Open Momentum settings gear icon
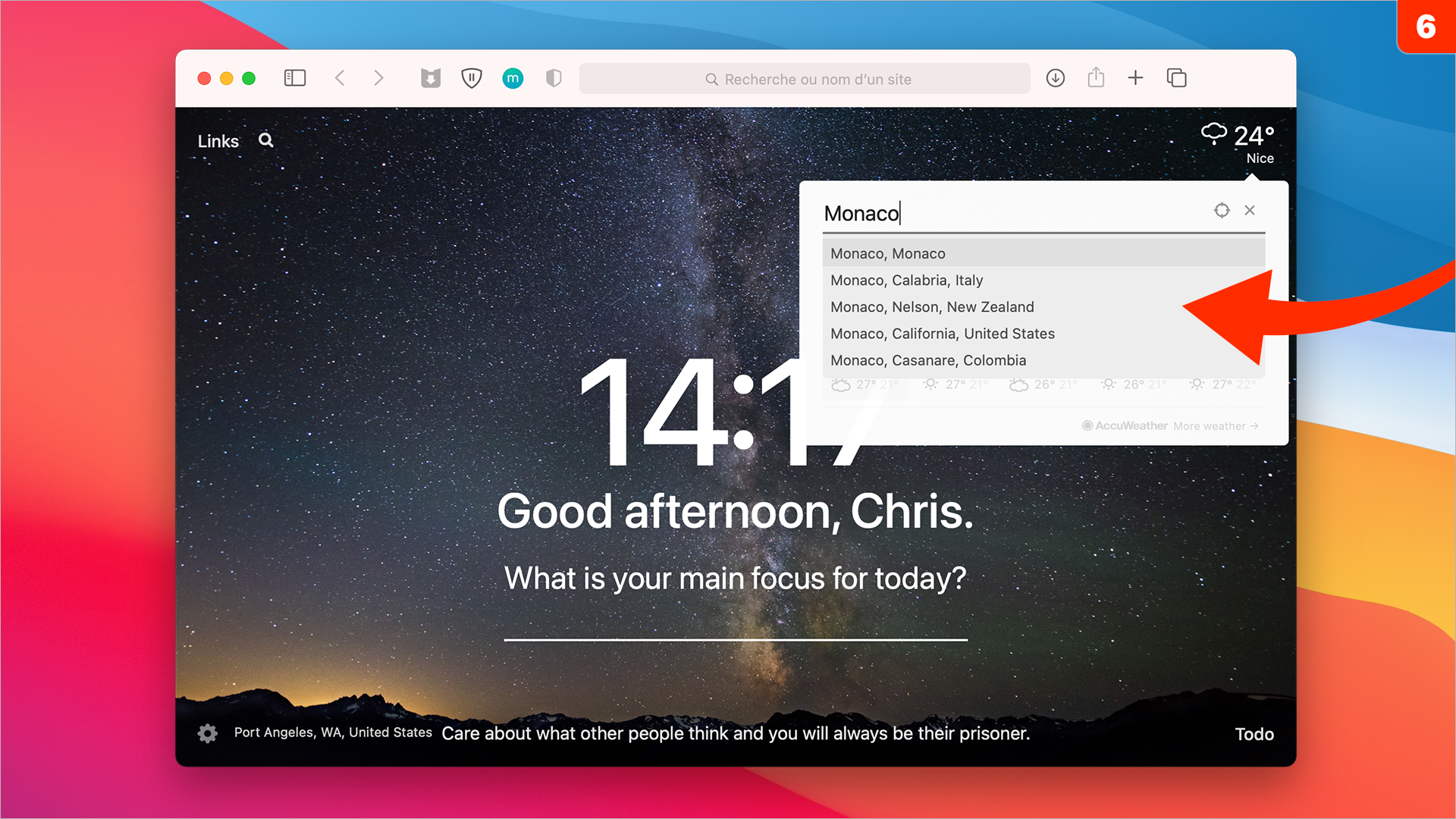 pyautogui.click(x=208, y=733)
